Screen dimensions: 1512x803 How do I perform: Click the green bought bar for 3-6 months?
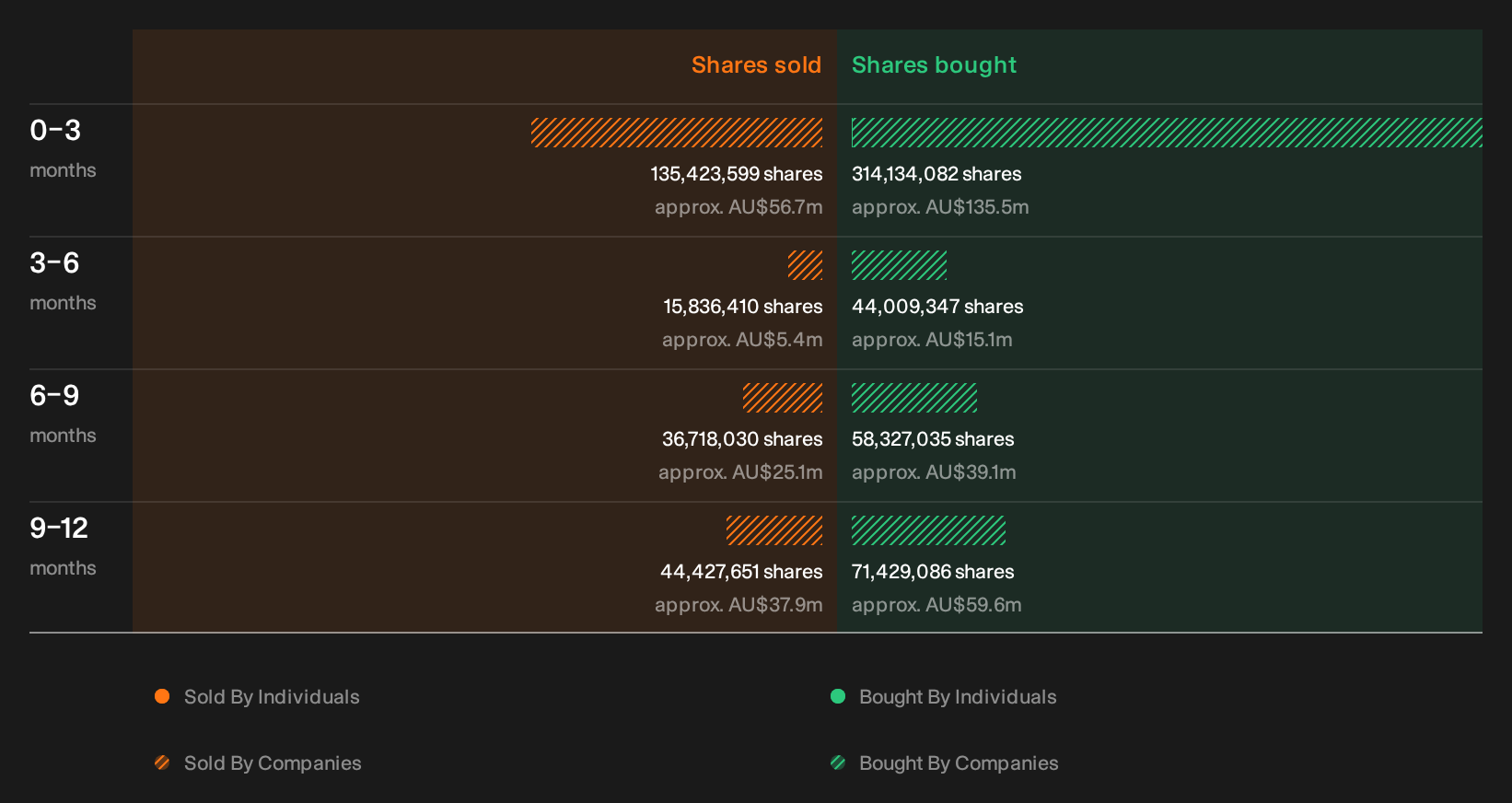899,265
